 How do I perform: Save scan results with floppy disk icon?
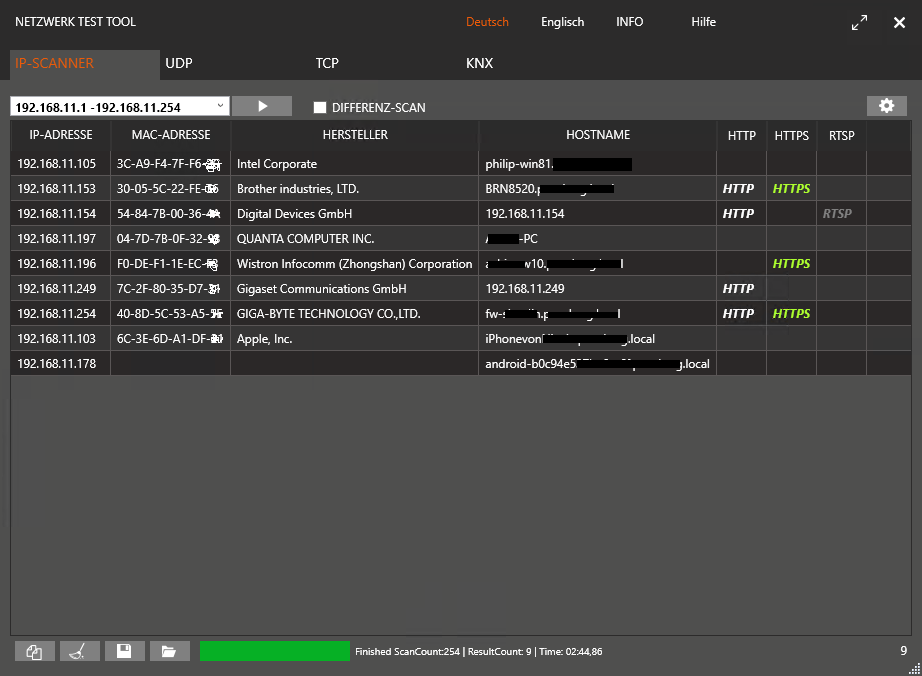click(125, 652)
